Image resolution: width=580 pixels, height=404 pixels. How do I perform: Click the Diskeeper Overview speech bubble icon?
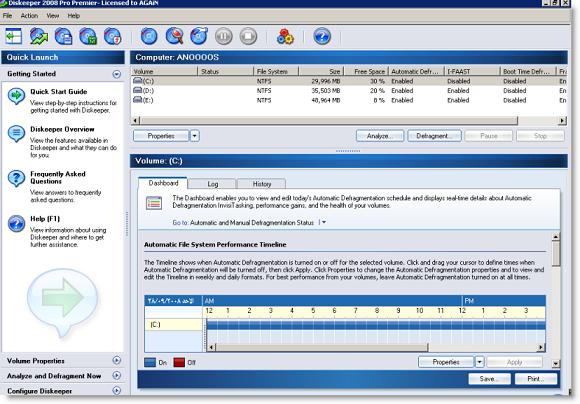(16, 134)
